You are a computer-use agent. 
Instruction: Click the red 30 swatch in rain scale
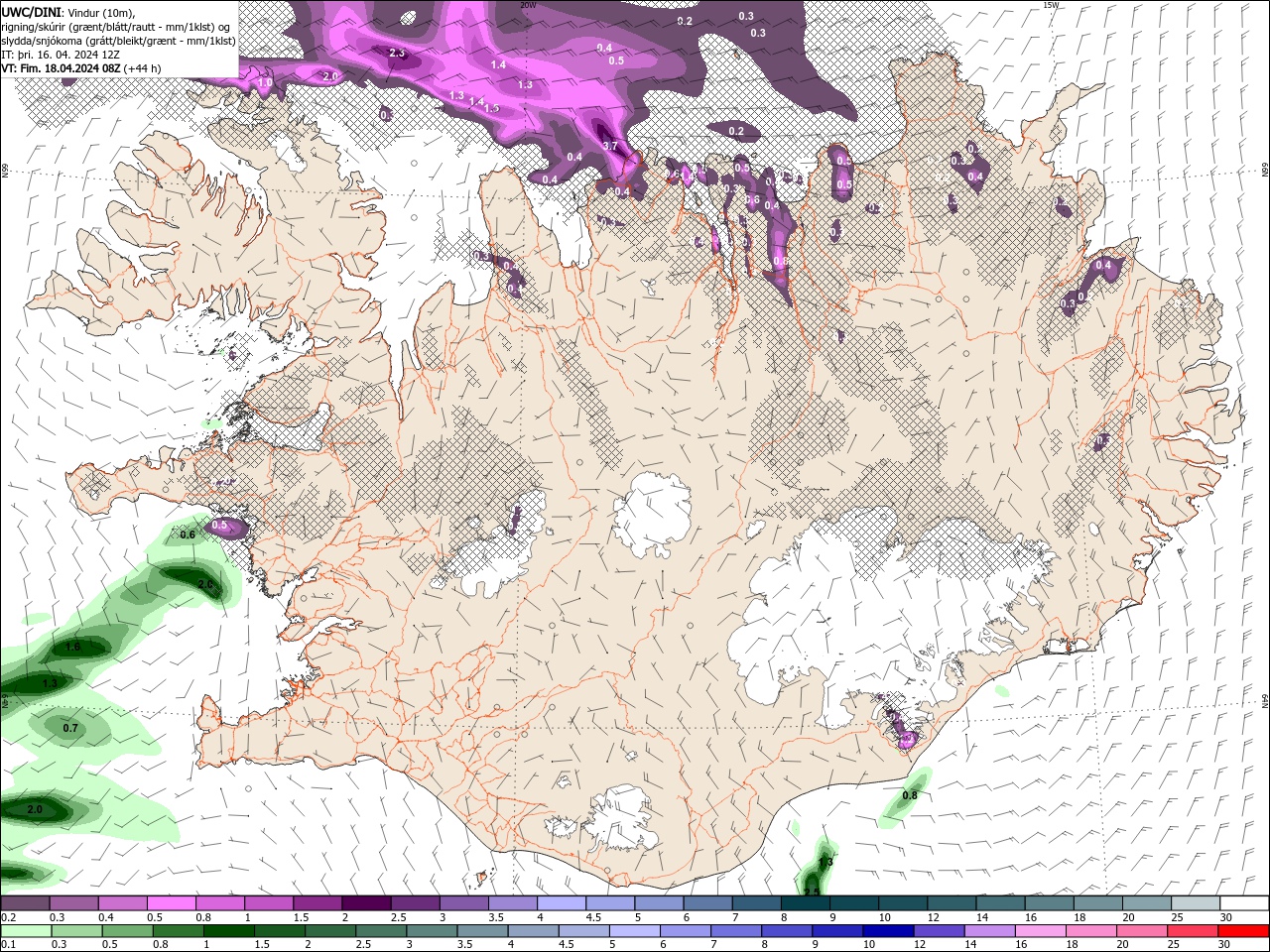click(x=1245, y=931)
